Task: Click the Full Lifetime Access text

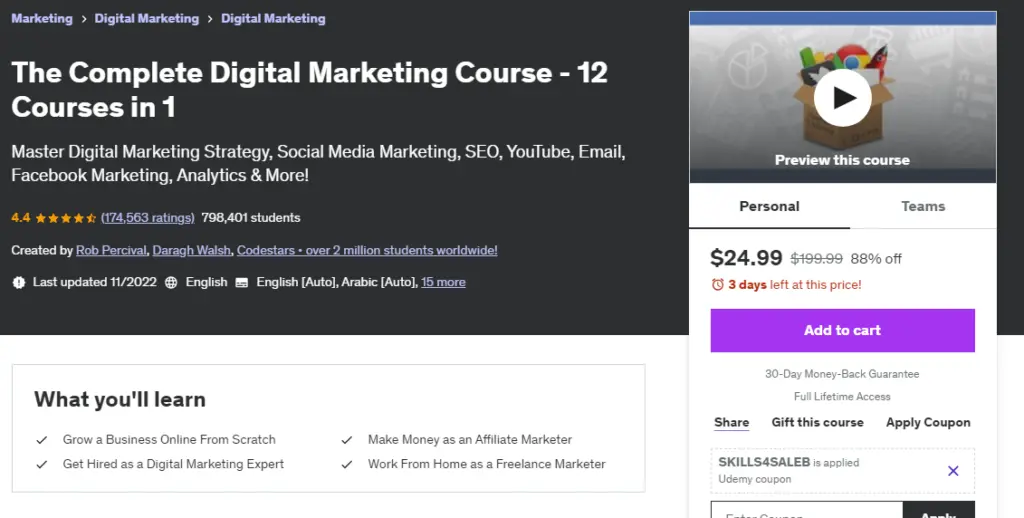Action: coord(842,397)
